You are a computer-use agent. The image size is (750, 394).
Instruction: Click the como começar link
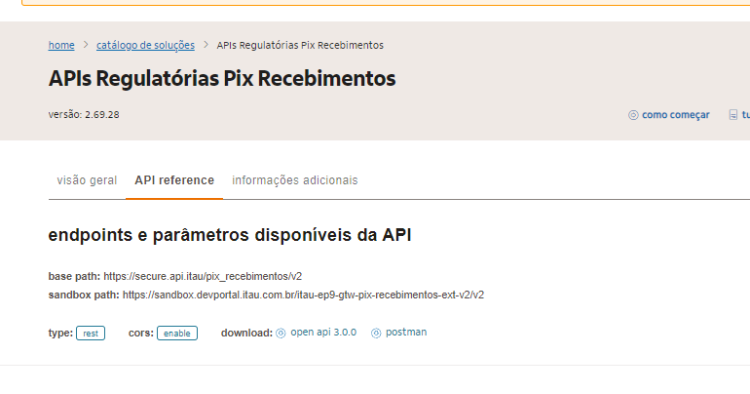click(x=675, y=115)
